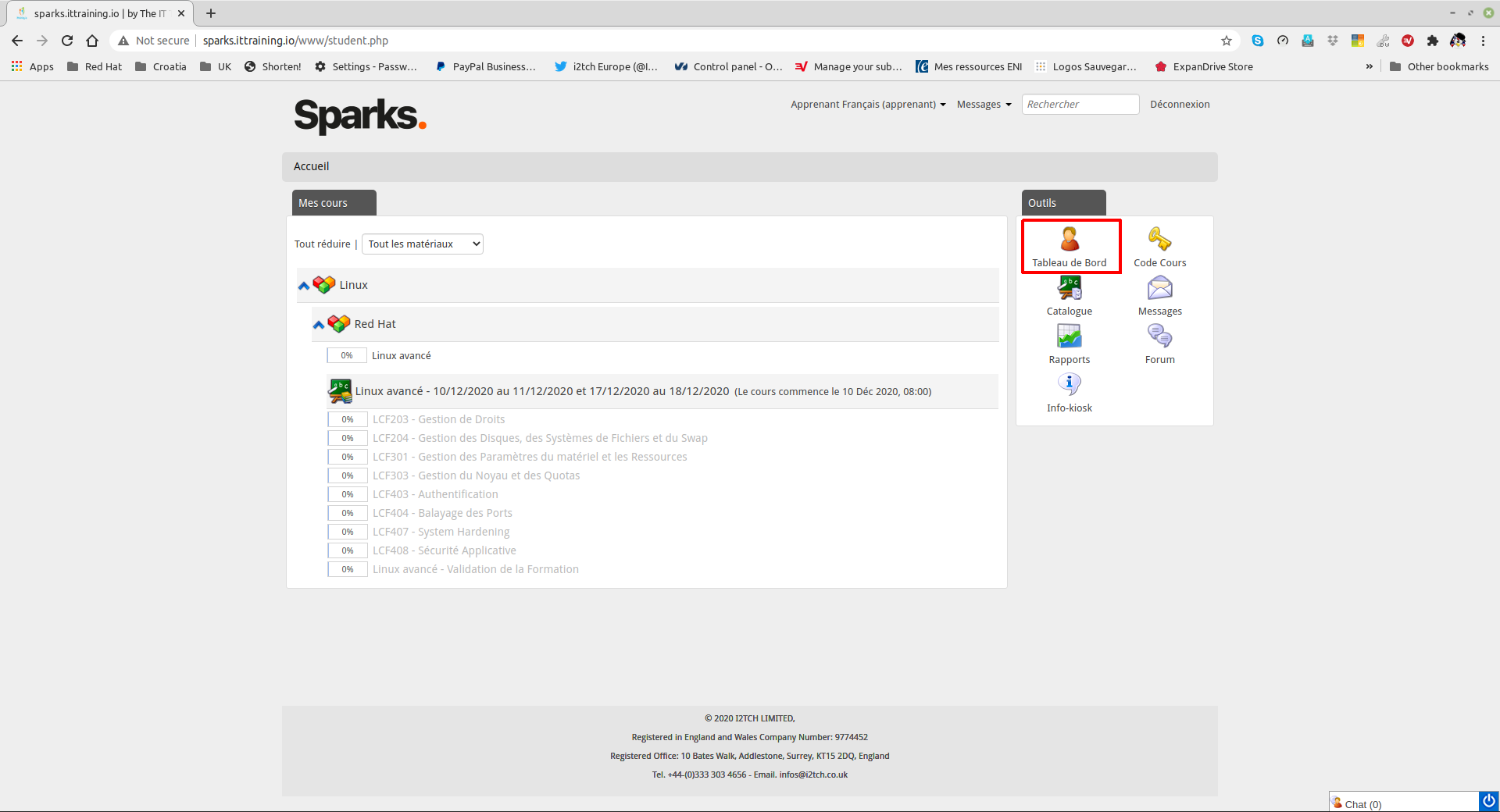Viewport: 1500px width, 812px height.
Task: Open the Code Cours key icon
Action: point(1159,239)
